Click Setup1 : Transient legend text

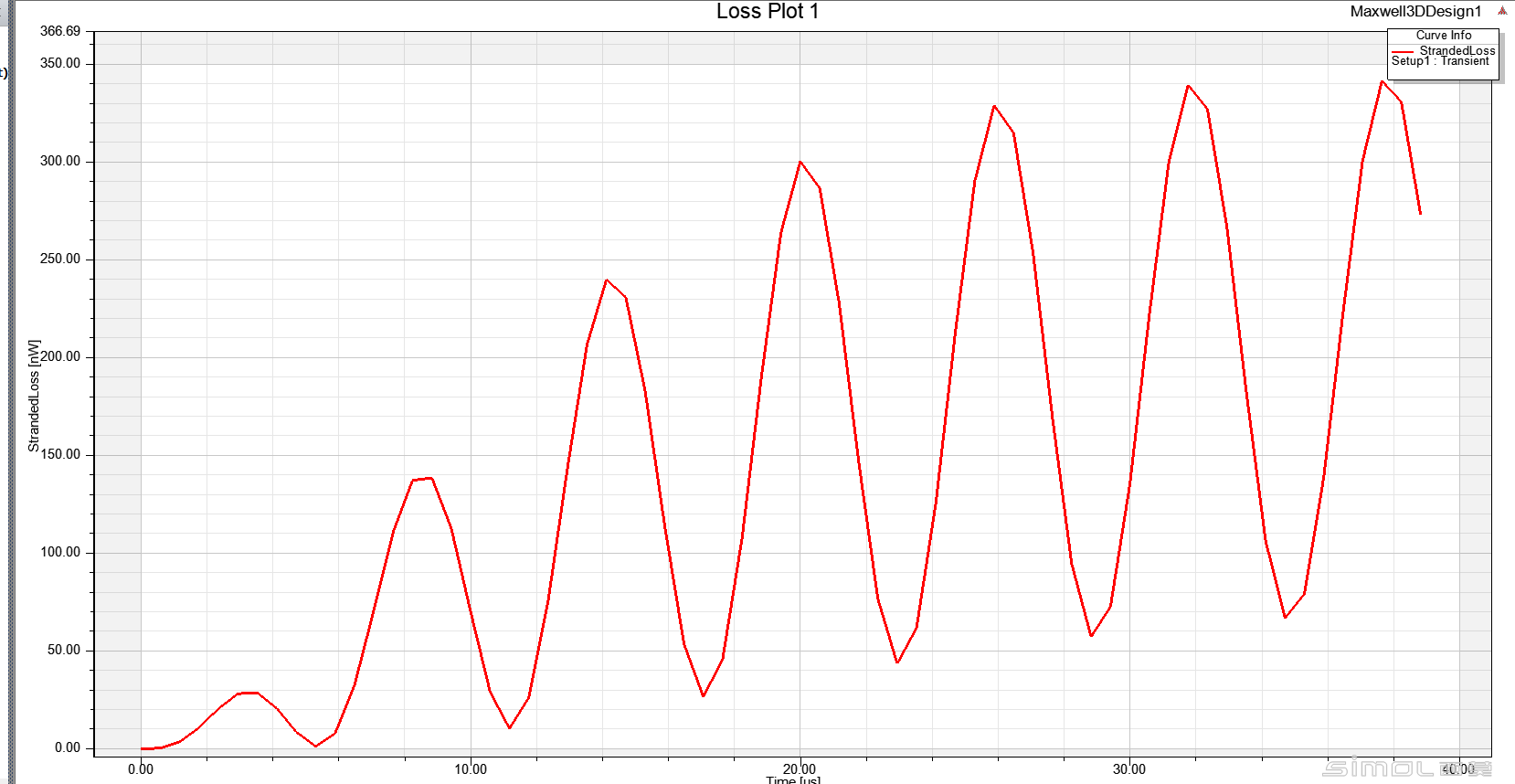(x=1440, y=61)
